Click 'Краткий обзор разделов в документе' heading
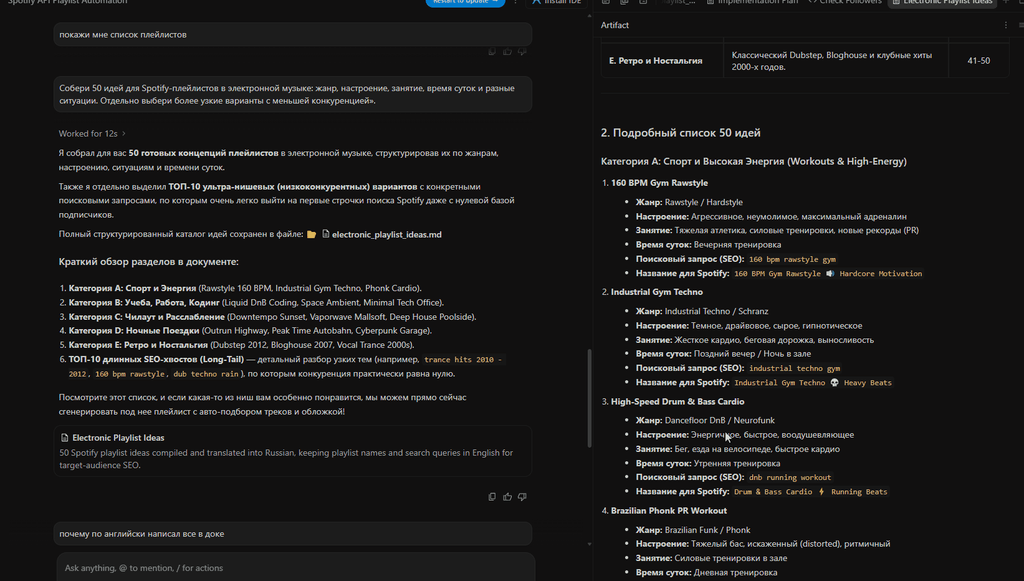 pos(148,262)
